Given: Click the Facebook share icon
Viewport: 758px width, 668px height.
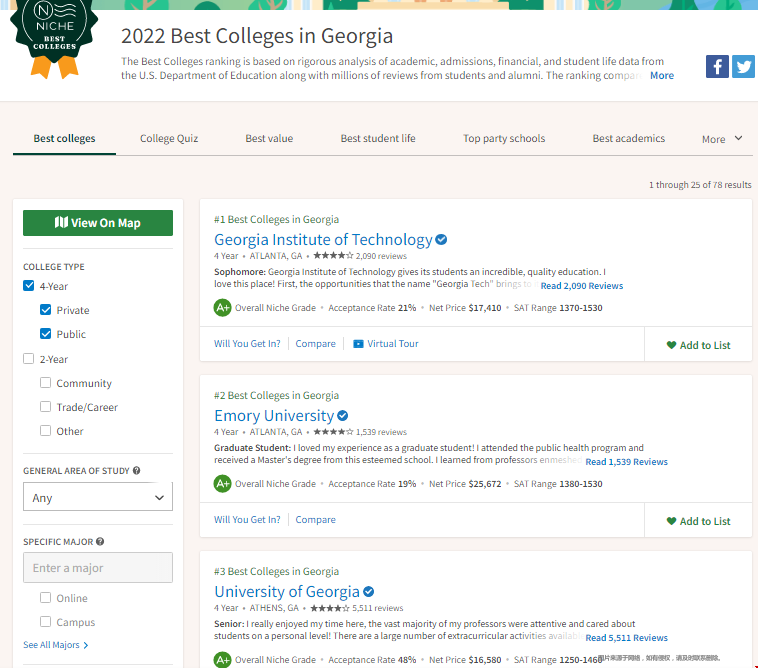Looking at the screenshot, I should 717,67.
